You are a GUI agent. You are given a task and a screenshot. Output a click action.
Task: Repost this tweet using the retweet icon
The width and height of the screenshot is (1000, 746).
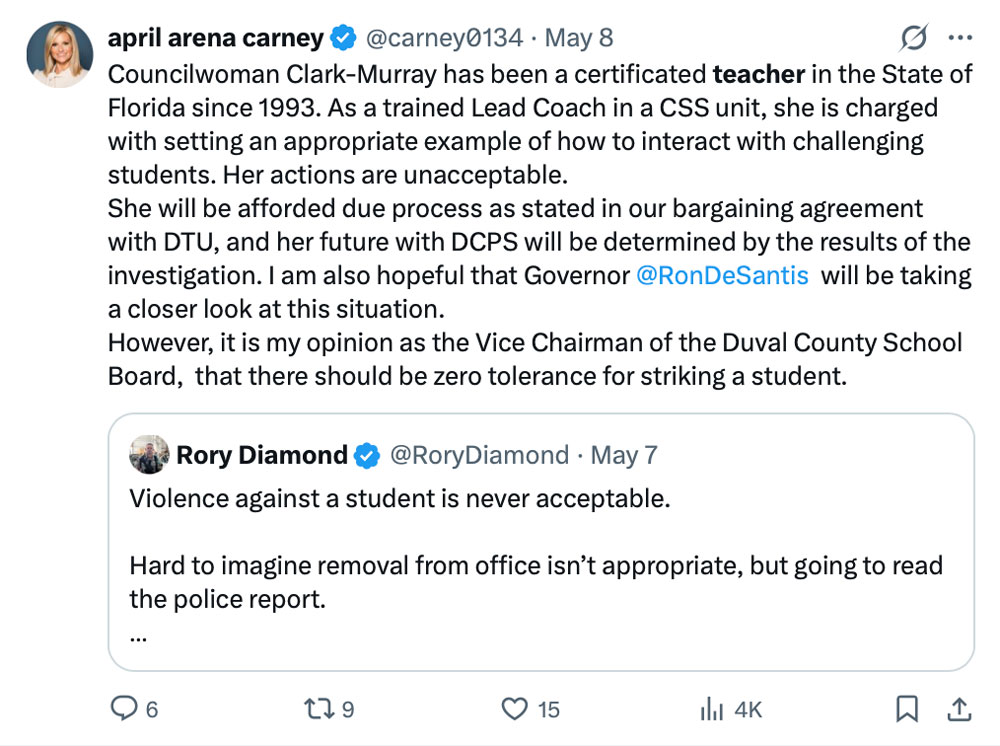pyautogui.click(x=319, y=708)
